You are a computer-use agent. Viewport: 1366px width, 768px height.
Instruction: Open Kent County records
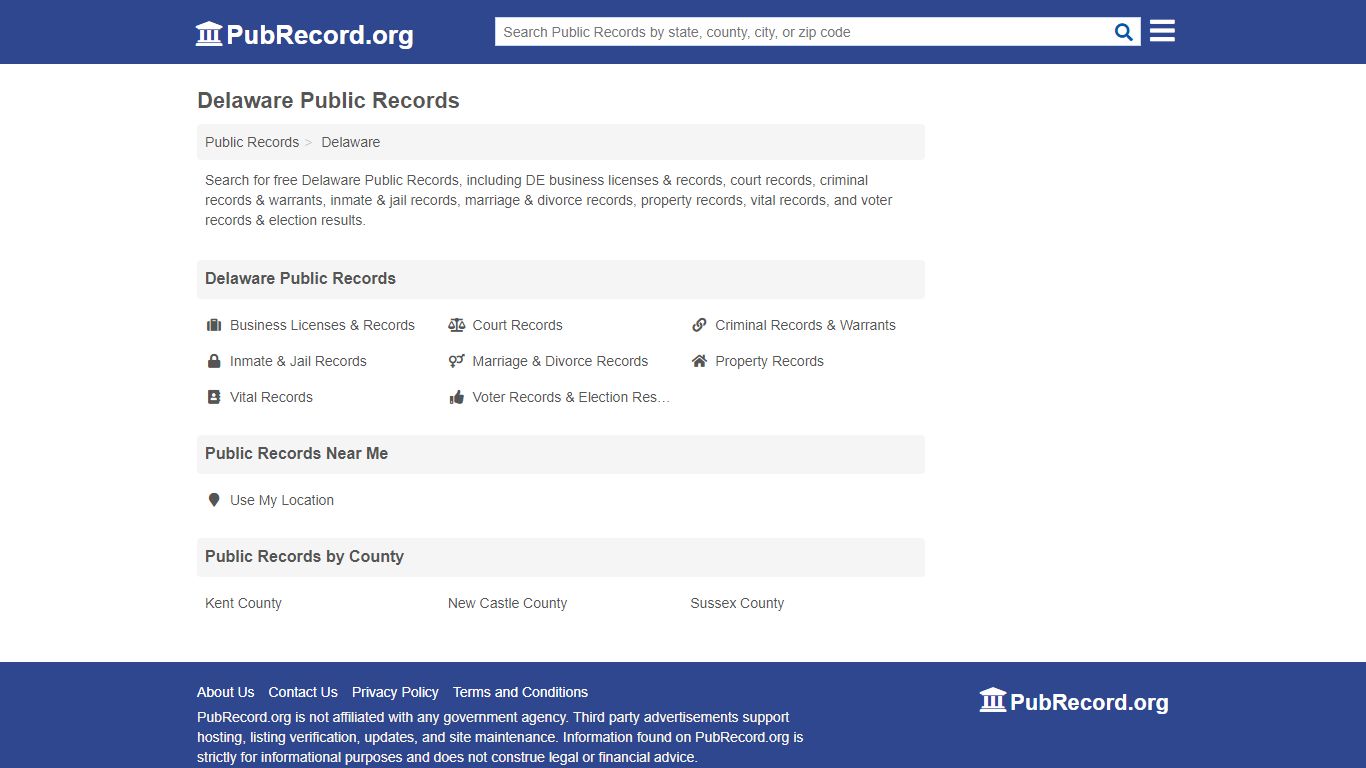(x=243, y=603)
